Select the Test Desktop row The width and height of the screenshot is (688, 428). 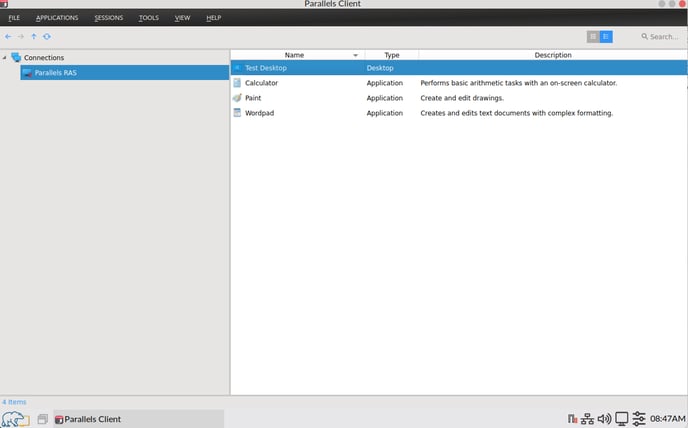tap(459, 68)
